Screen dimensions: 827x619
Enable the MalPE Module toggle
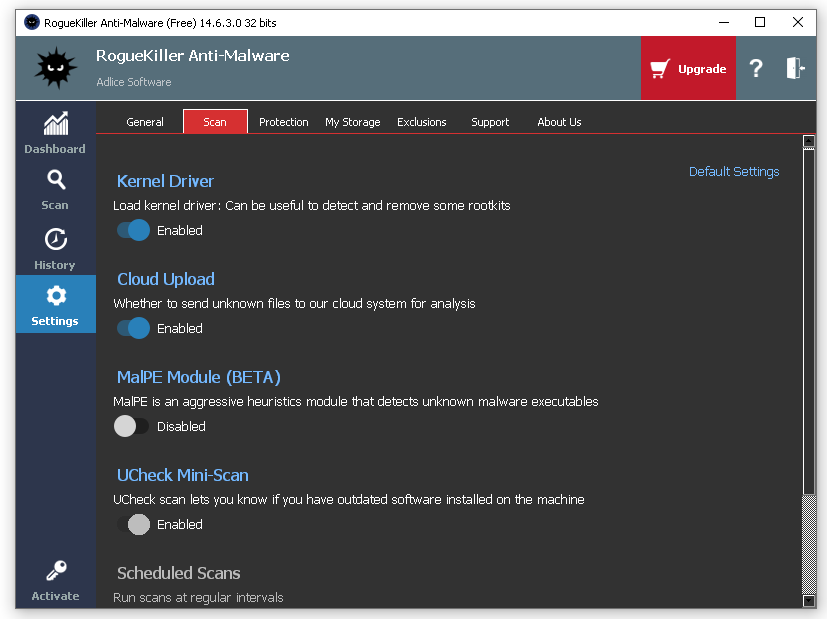pos(131,426)
